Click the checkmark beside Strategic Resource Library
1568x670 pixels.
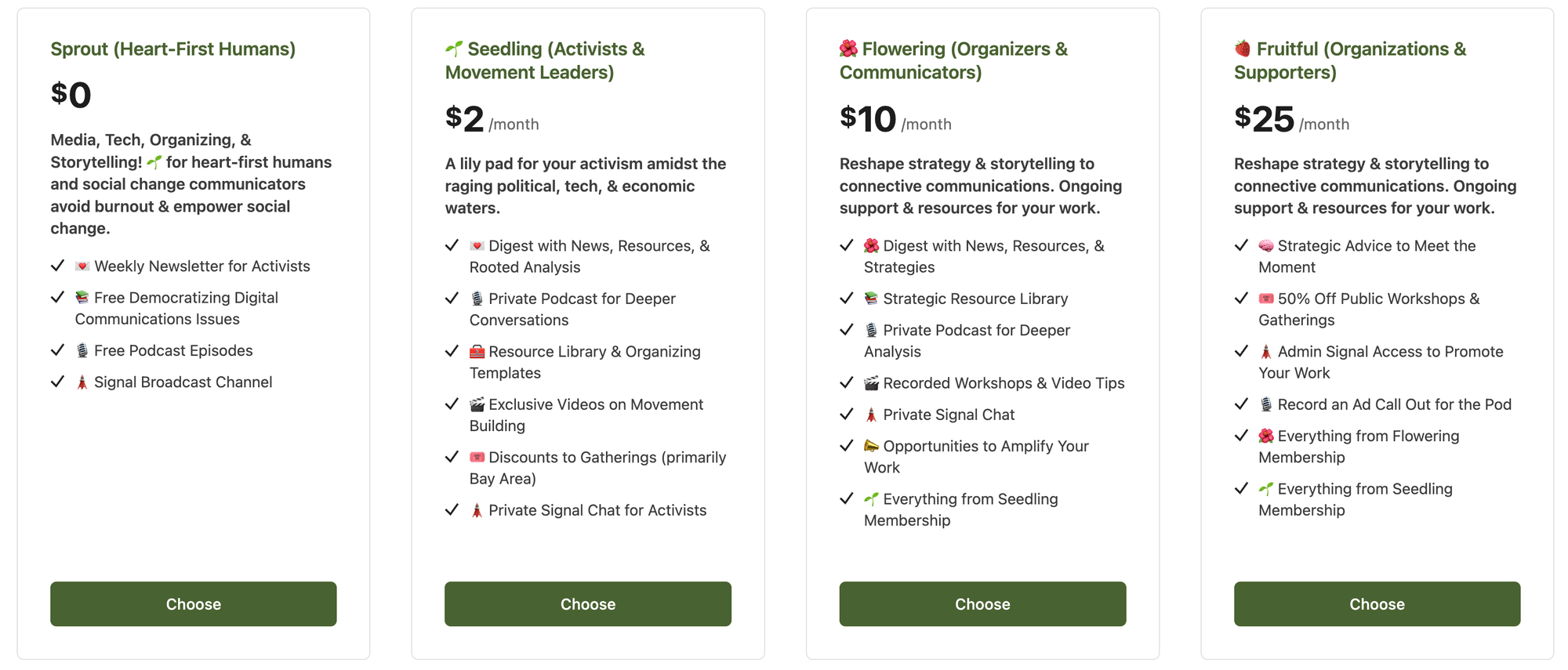846,299
